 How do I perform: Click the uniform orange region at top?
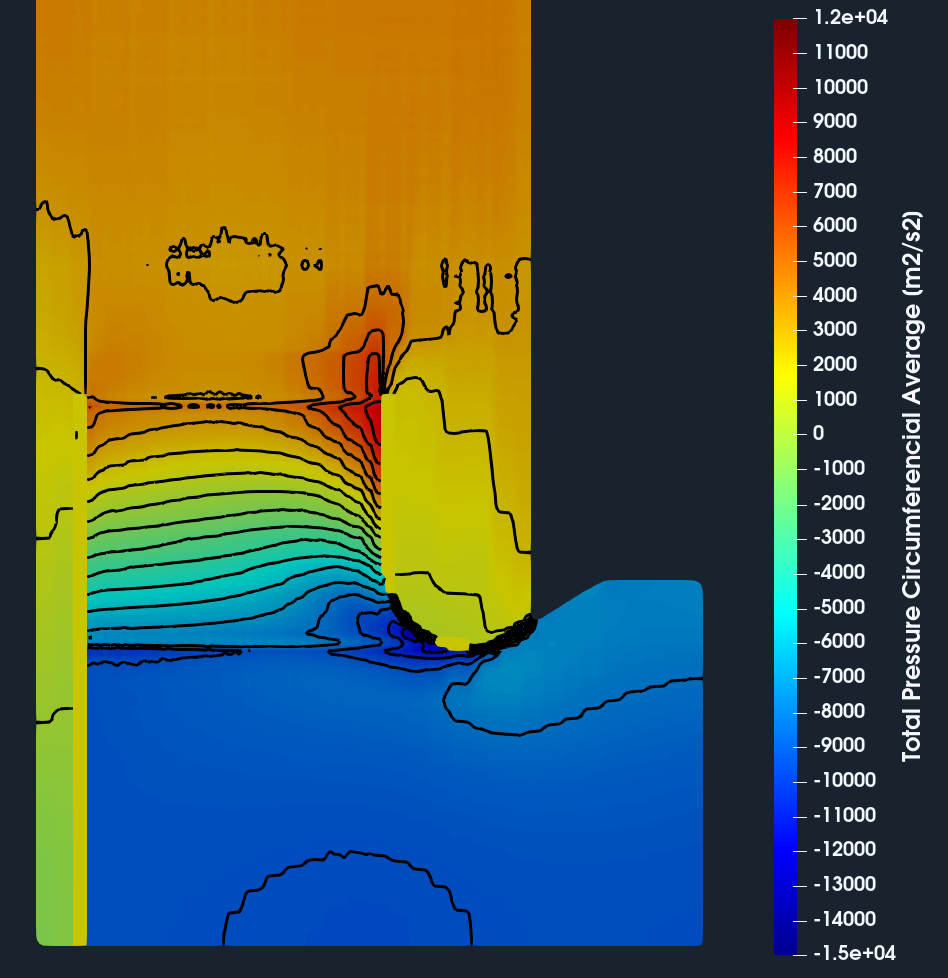[280, 100]
